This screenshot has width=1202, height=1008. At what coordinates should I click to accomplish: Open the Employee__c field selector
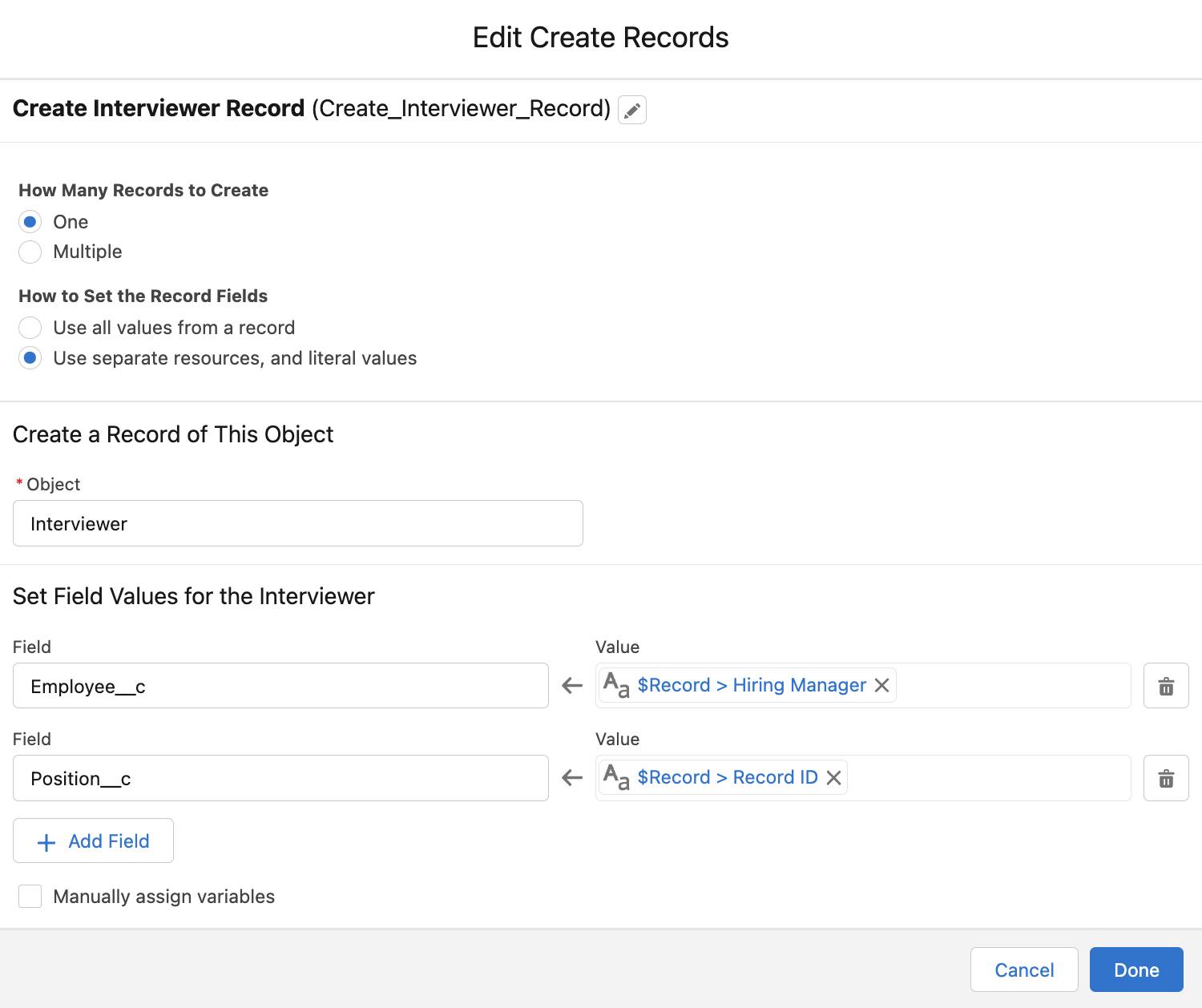(280, 686)
